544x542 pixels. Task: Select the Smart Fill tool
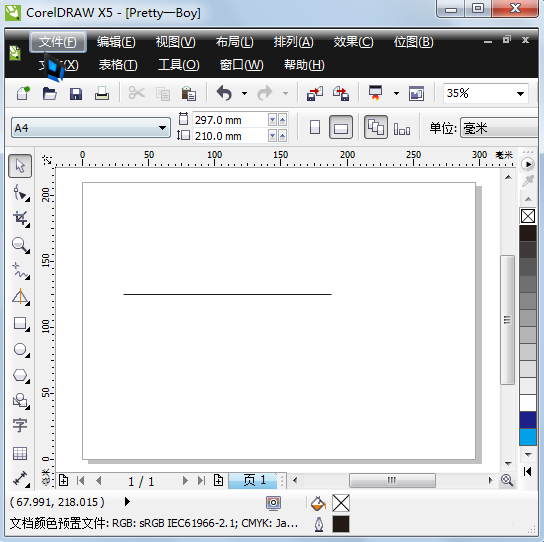[x=20, y=297]
